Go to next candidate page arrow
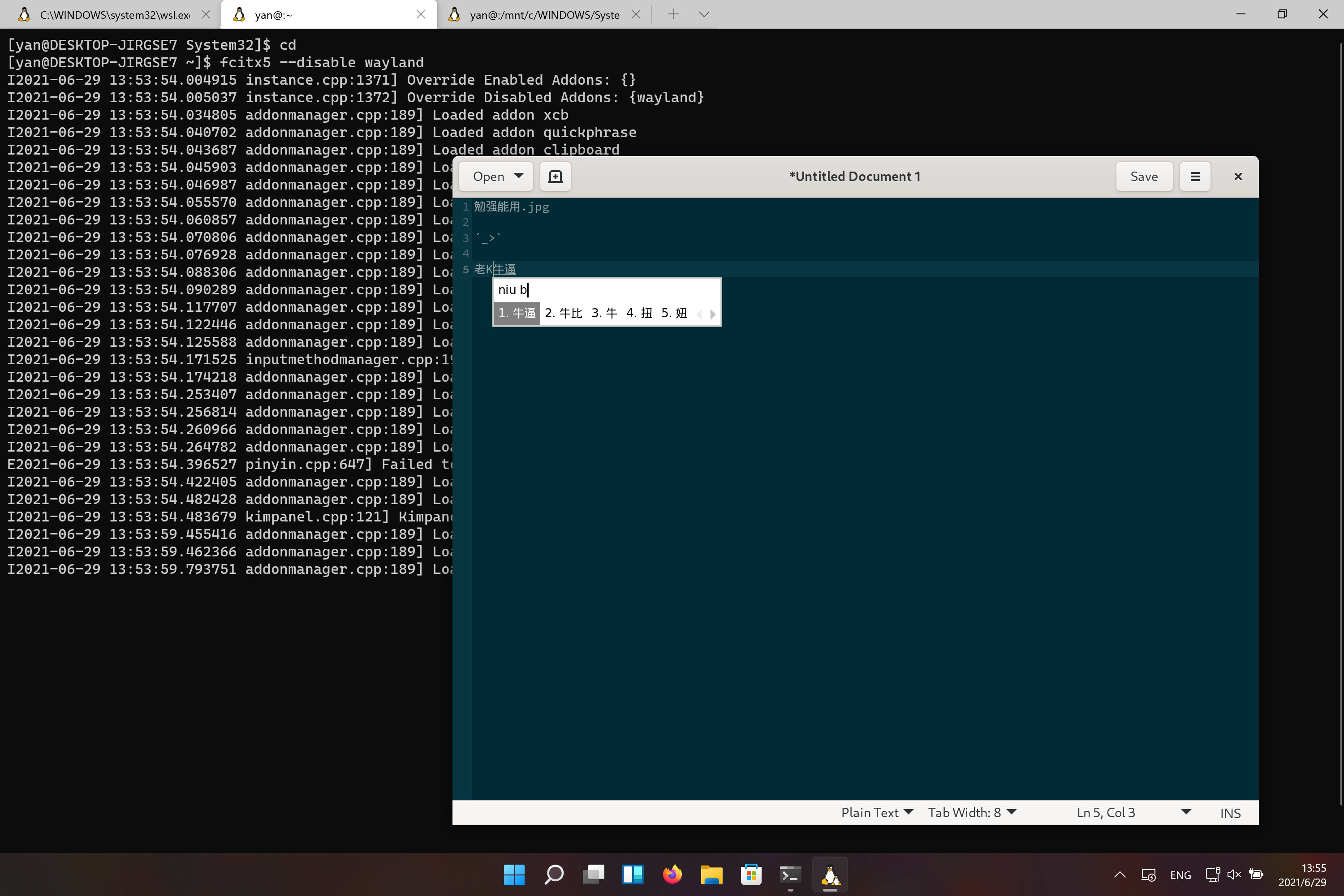1344x896 pixels. tap(713, 314)
